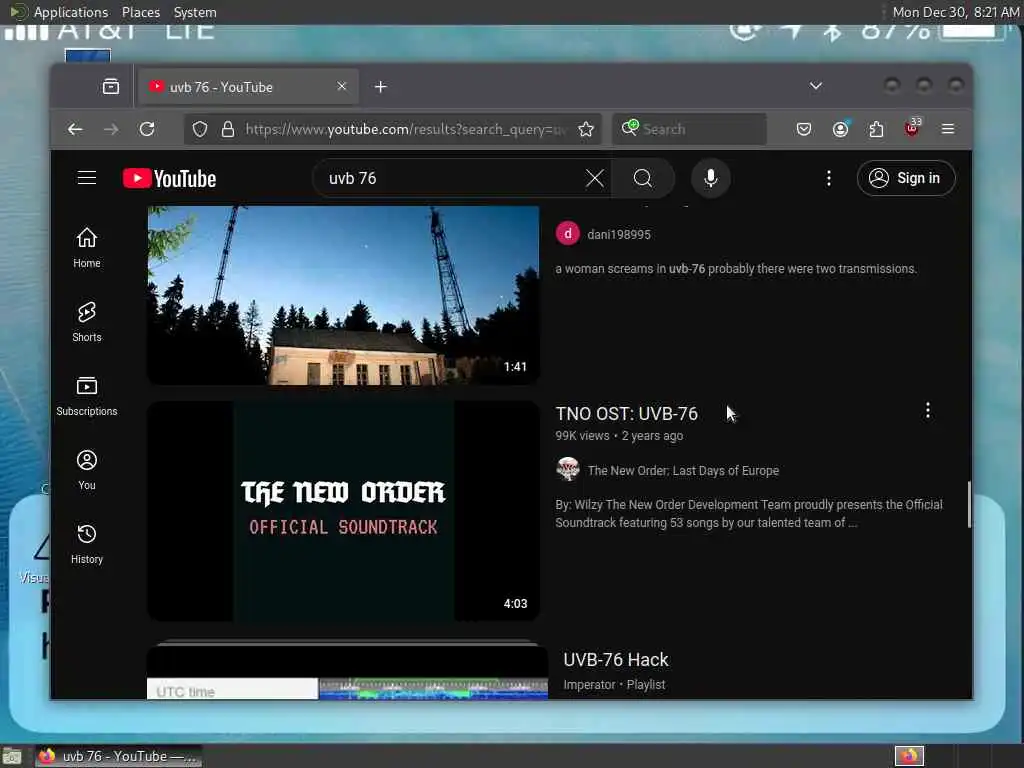This screenshot has width=1024, height=768.
Task: Open History in YouTube sidebar
Action: (87, 544)
